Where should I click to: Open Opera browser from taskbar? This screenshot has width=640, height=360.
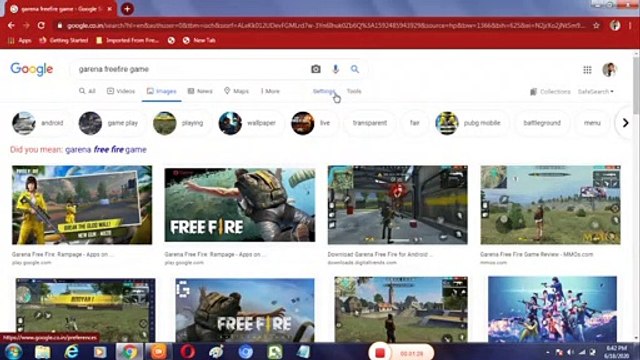coord(188,351)
